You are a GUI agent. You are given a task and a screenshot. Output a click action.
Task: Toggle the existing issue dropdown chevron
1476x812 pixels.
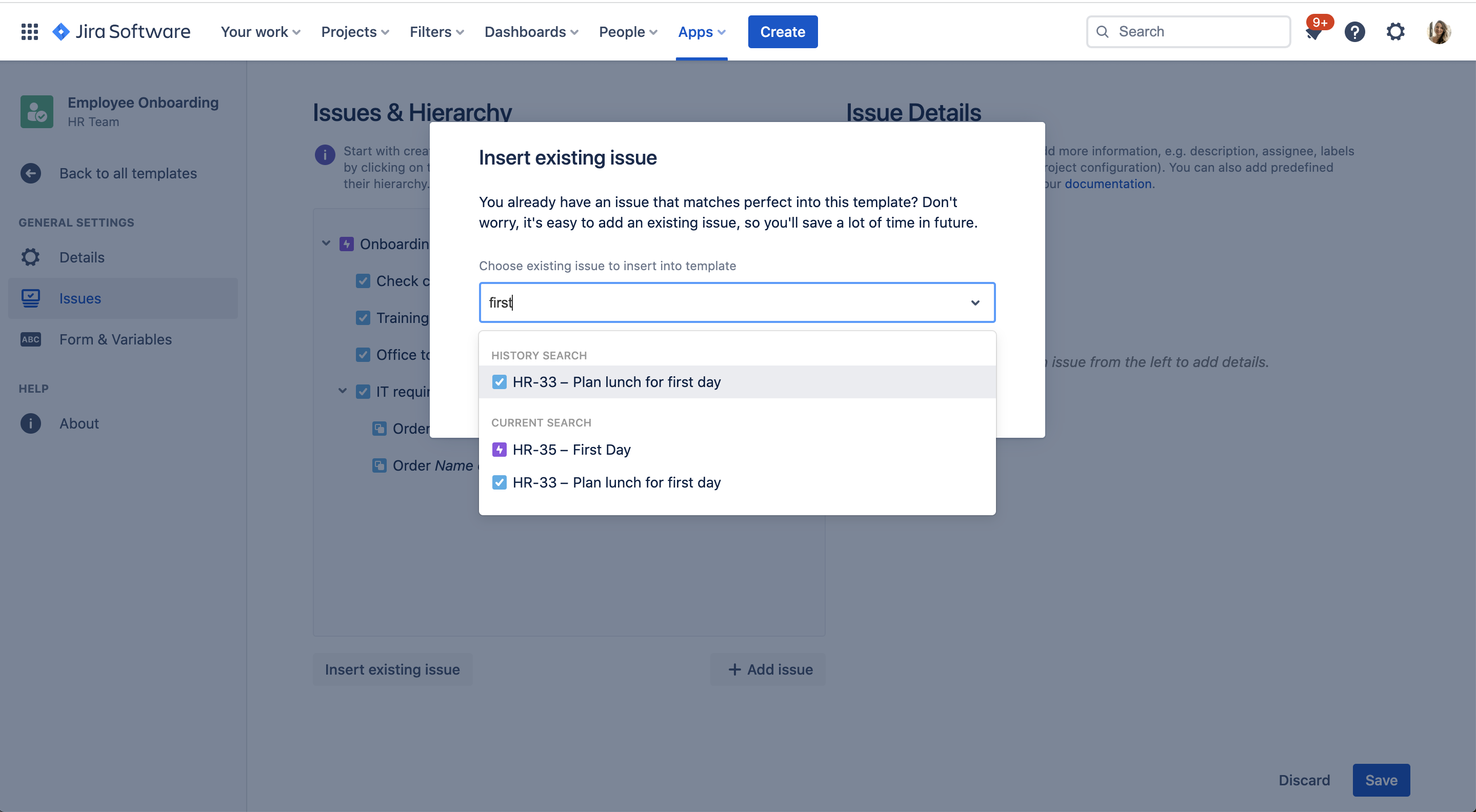click(975, 302)
